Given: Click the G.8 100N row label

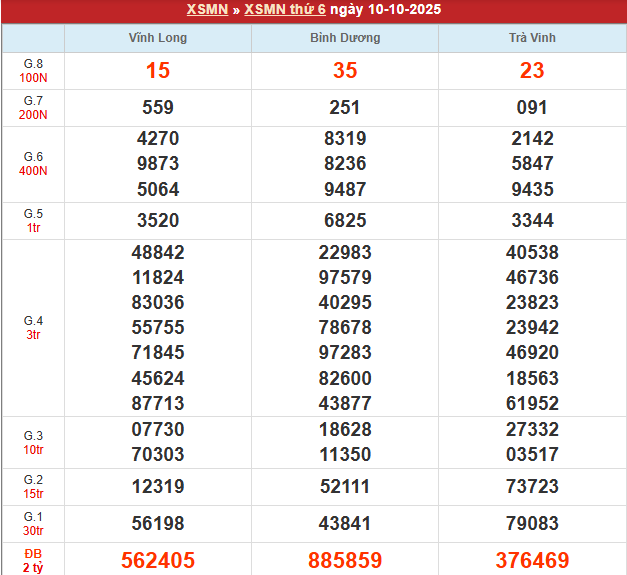Looking at the screenshot, I should coord(33,71).
